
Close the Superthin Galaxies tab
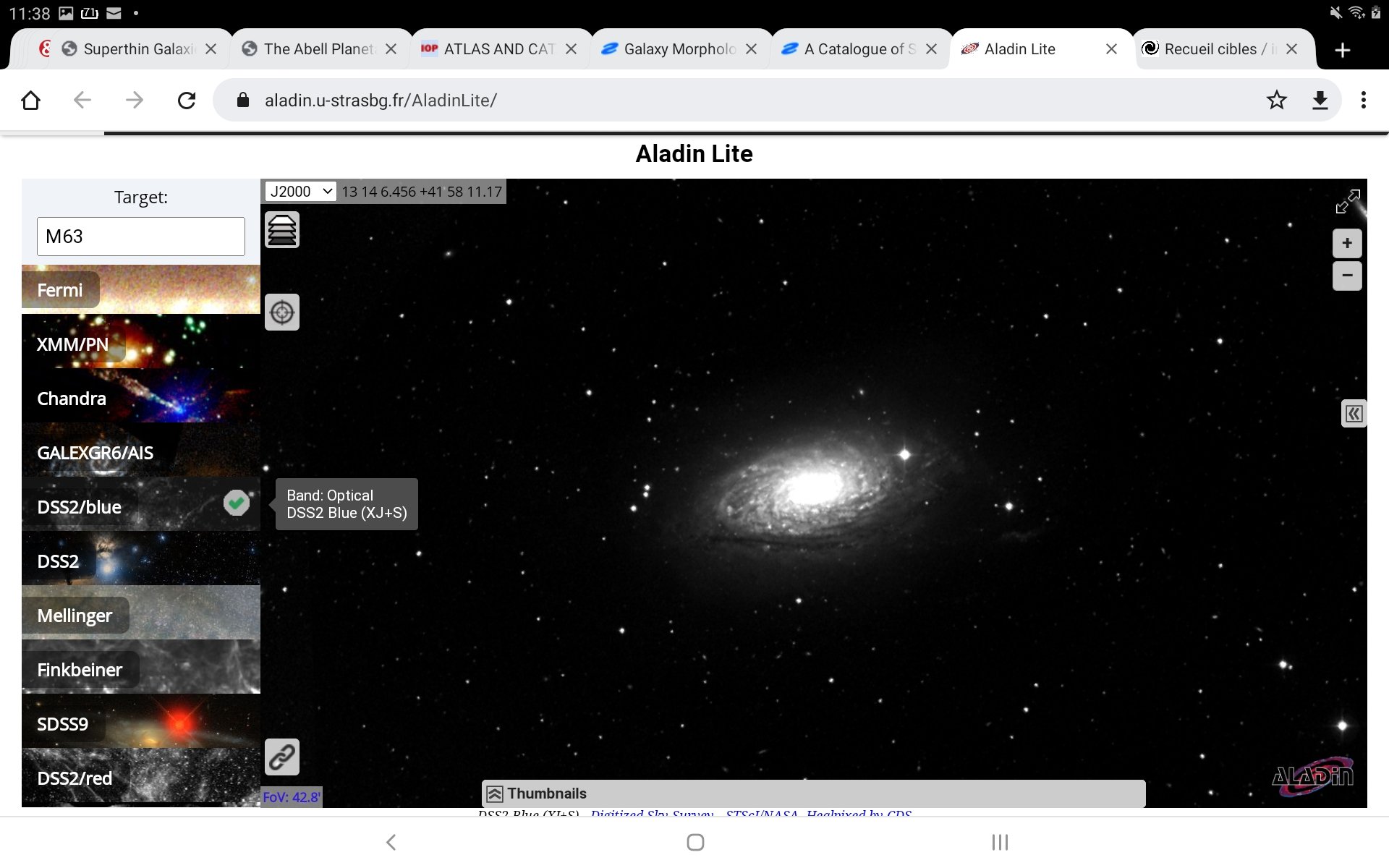coord(211,49)
